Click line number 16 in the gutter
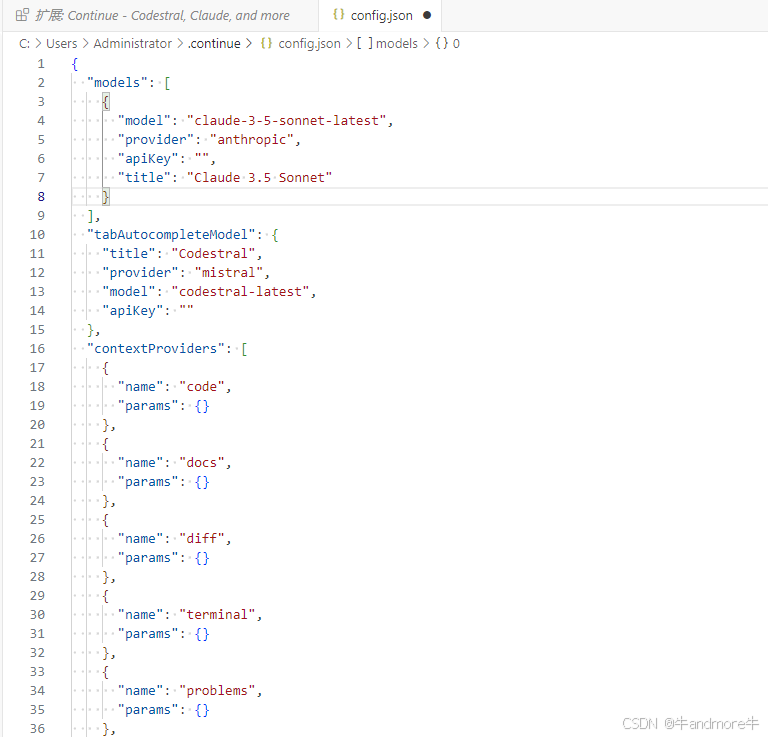Image resolution: width=768 pixels, height=737 pixels. [37, 349]
